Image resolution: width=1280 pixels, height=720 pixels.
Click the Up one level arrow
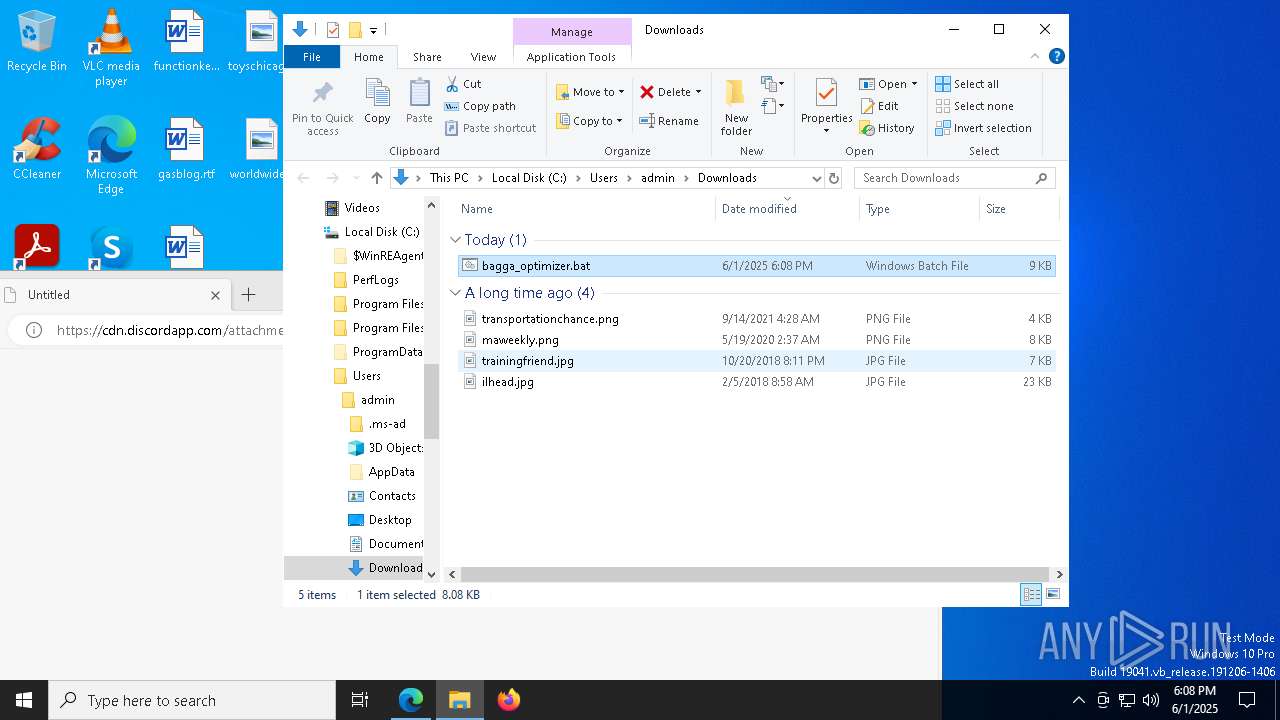pos(376,178)
